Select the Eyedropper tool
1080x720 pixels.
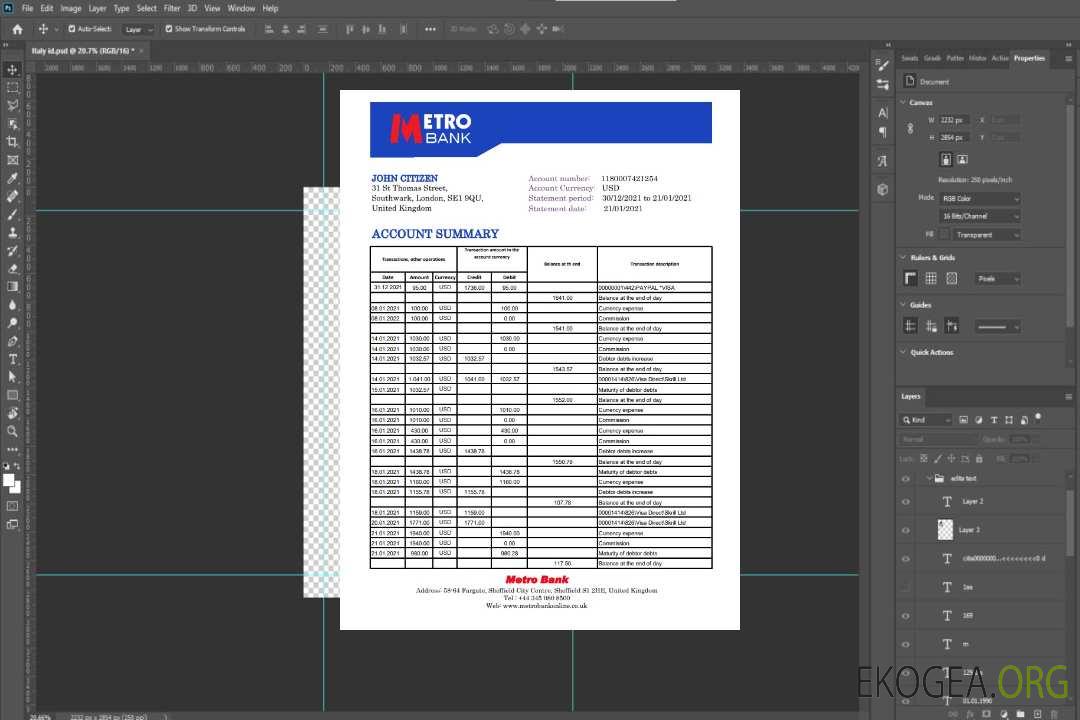[12, 178]
